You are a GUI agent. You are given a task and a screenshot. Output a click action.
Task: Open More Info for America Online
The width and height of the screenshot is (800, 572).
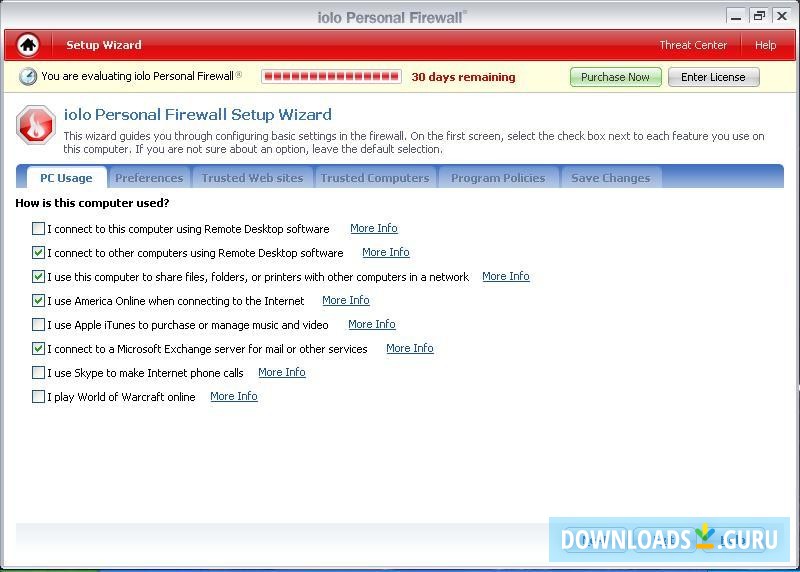click(346, 300)
